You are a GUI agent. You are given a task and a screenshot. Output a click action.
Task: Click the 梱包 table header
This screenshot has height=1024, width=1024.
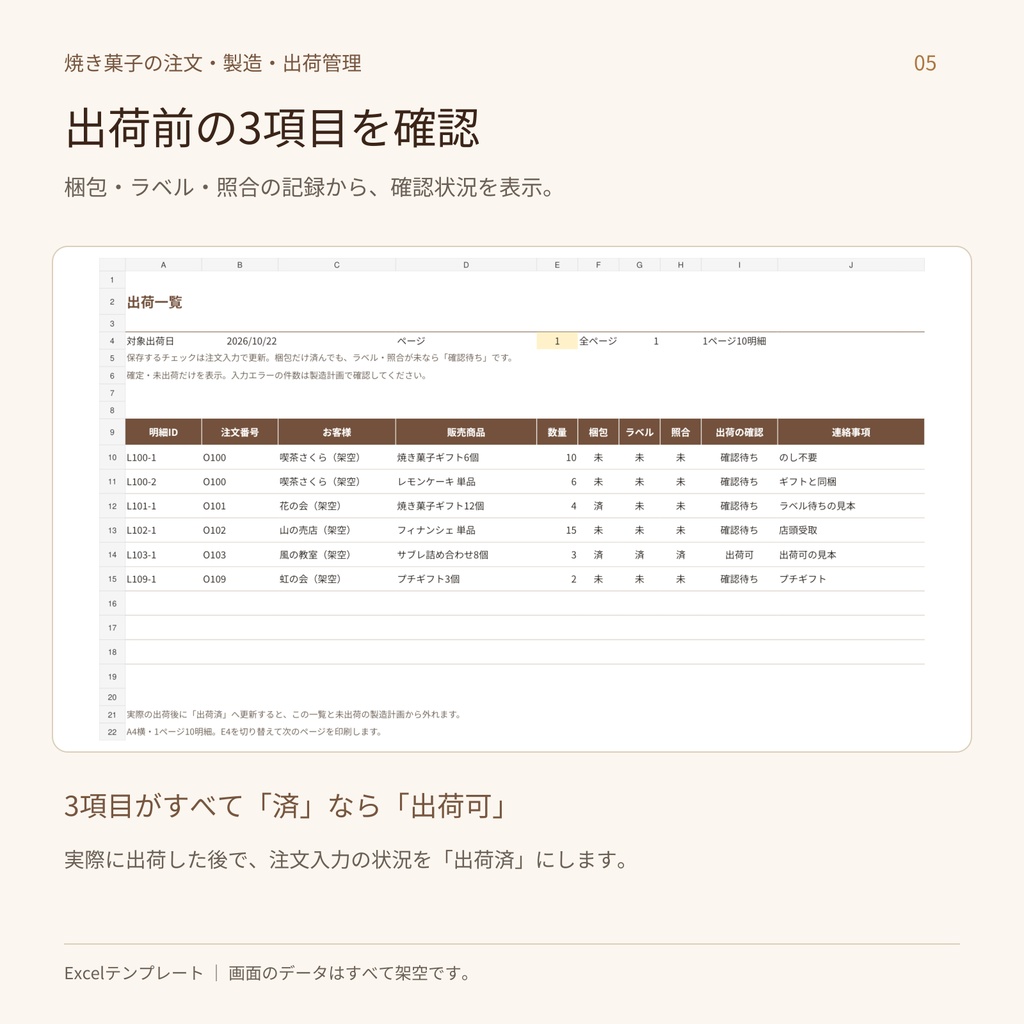point(598,432)
